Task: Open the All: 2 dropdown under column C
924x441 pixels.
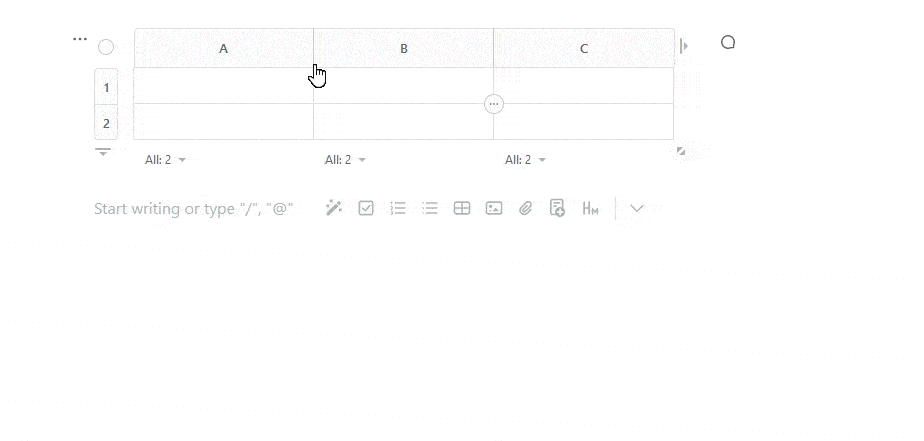Action: pos(526,160)
